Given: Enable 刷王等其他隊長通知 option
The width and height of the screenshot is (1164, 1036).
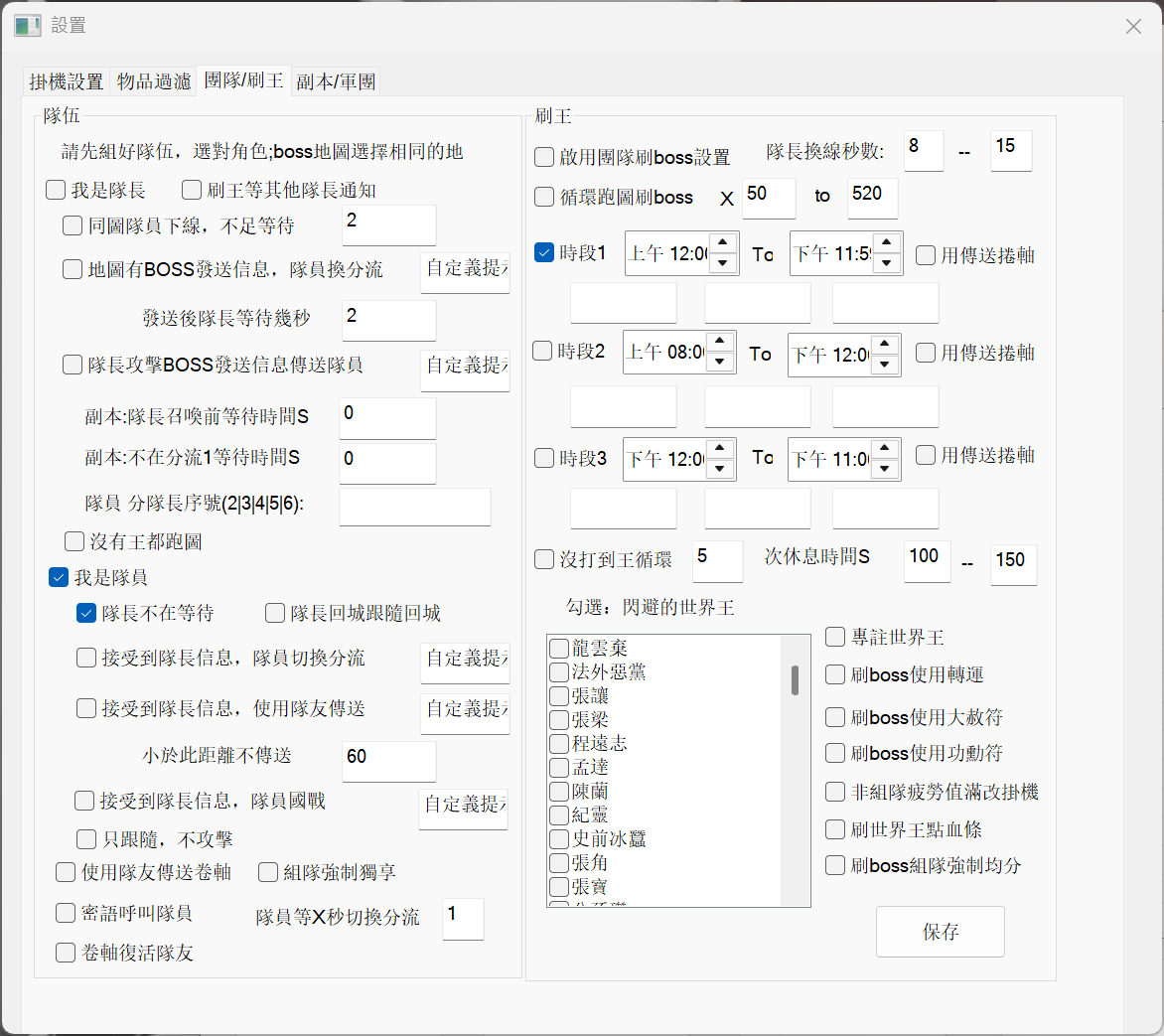Looking at the screenshot, I should (192, 190).
